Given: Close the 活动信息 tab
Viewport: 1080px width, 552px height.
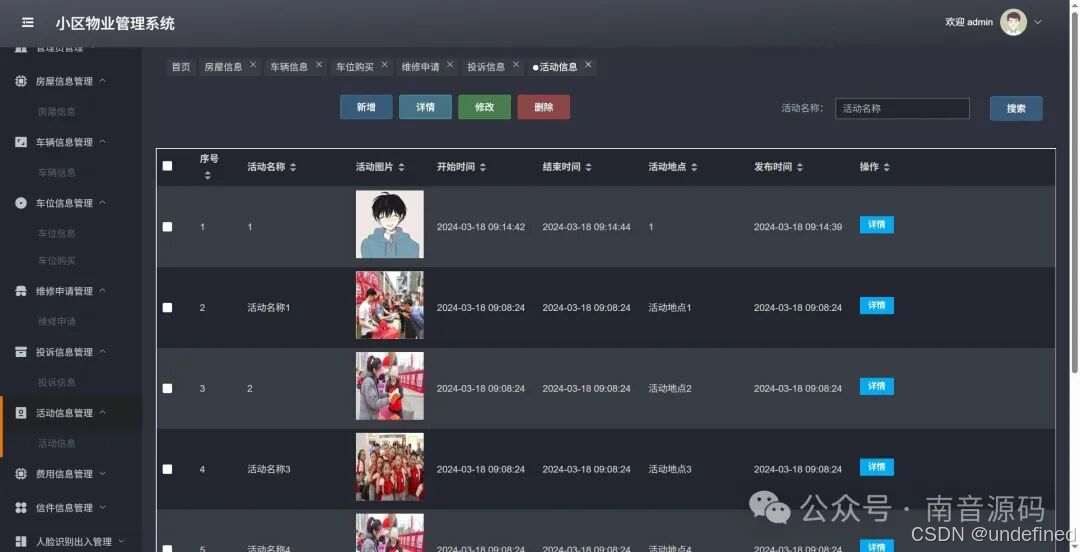Looking at the screenshot, I should [588, 64].
